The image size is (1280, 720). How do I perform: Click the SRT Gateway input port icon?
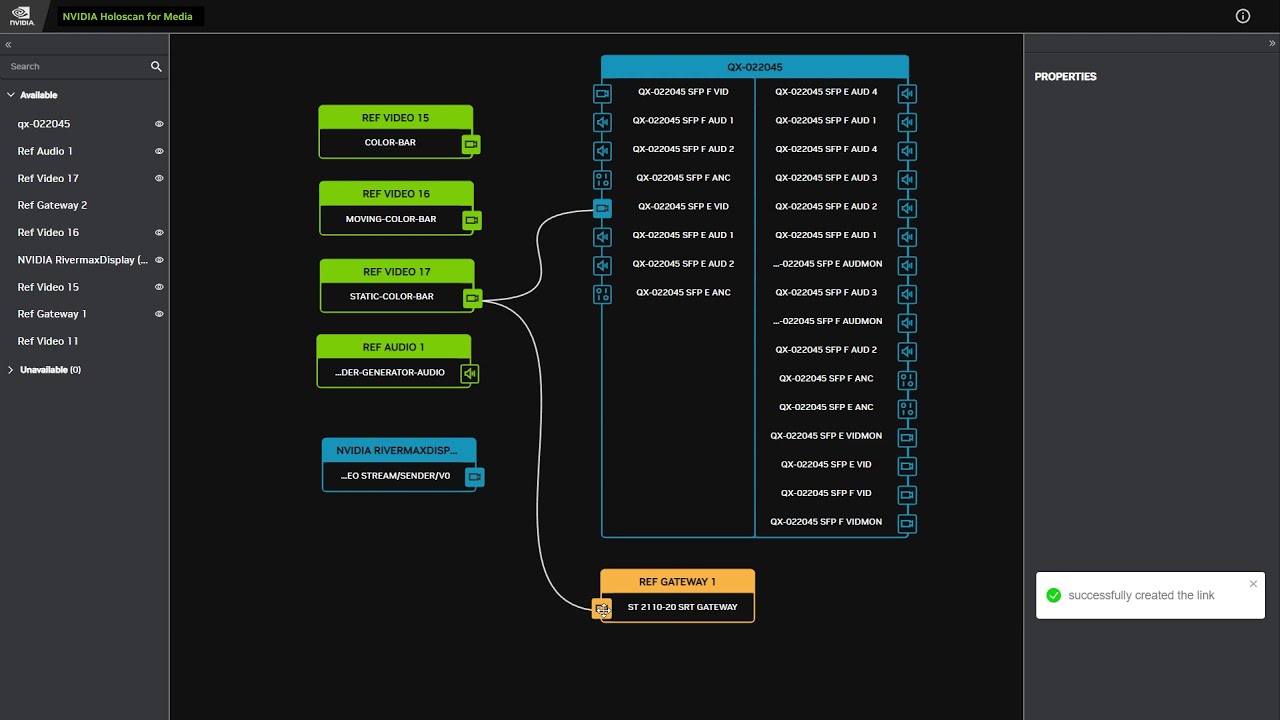click(x=602, y=608)
